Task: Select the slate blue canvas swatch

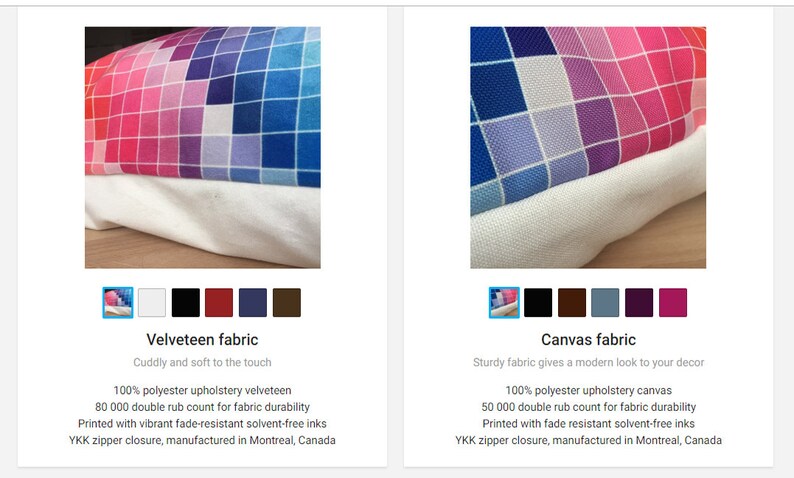Action: point(605,303)
